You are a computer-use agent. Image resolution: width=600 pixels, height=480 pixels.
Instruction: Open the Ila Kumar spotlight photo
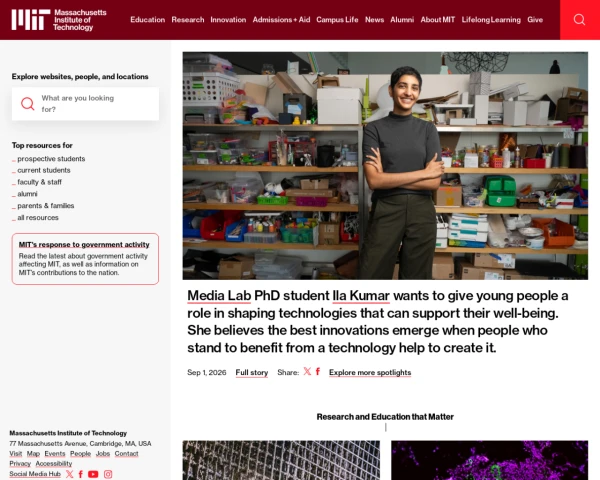tap(385, 166)
